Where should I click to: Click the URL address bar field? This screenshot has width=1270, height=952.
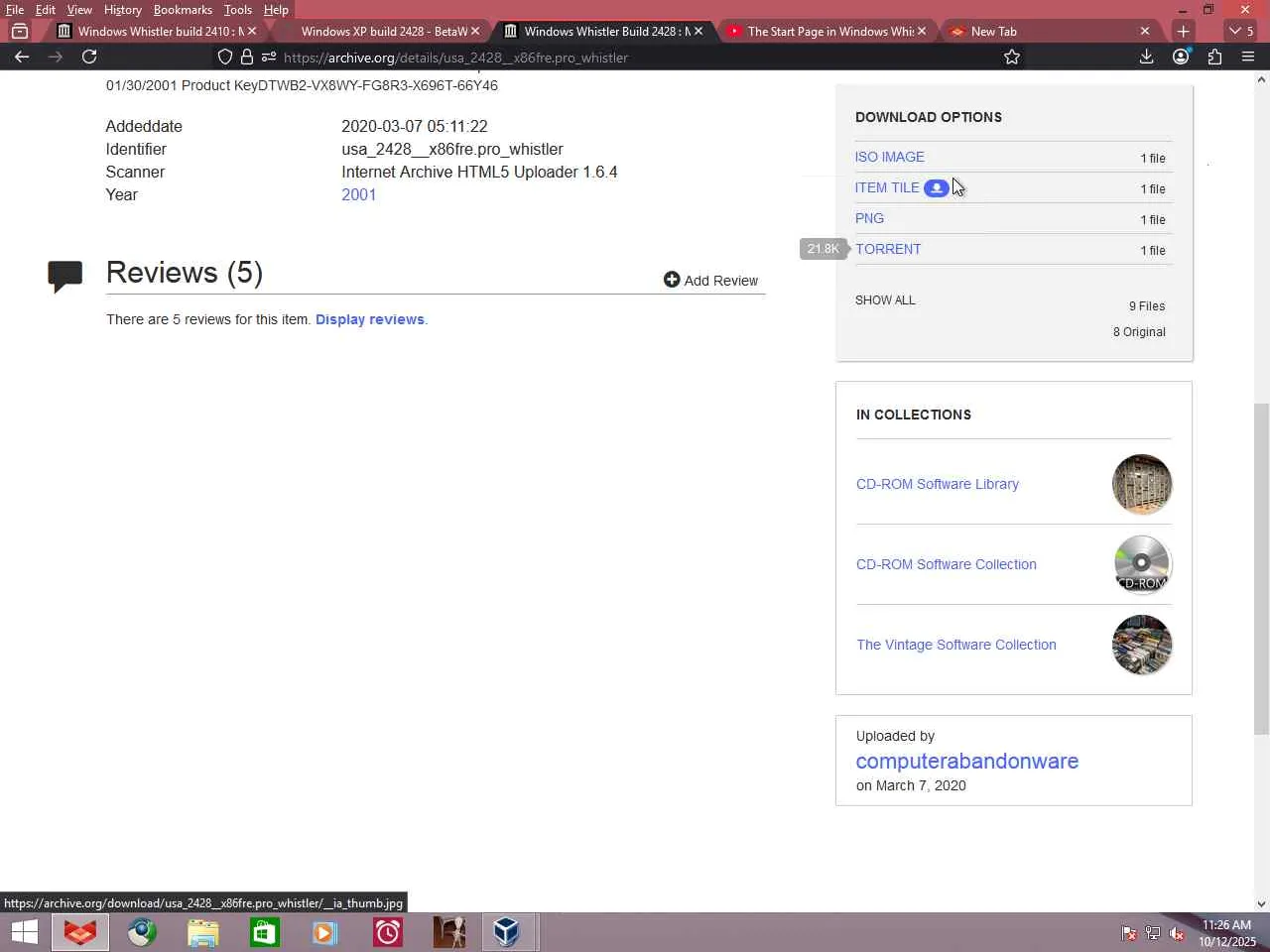pos(635,58)
